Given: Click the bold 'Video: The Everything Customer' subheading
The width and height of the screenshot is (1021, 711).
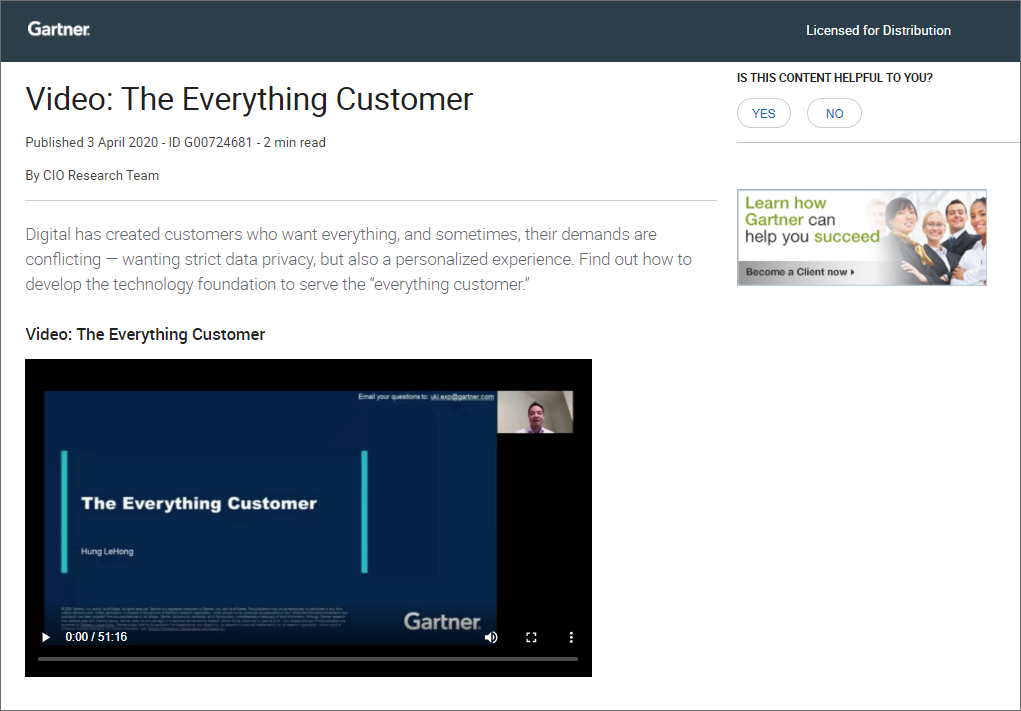Looking at the screenshot, I should pos(145,335).
